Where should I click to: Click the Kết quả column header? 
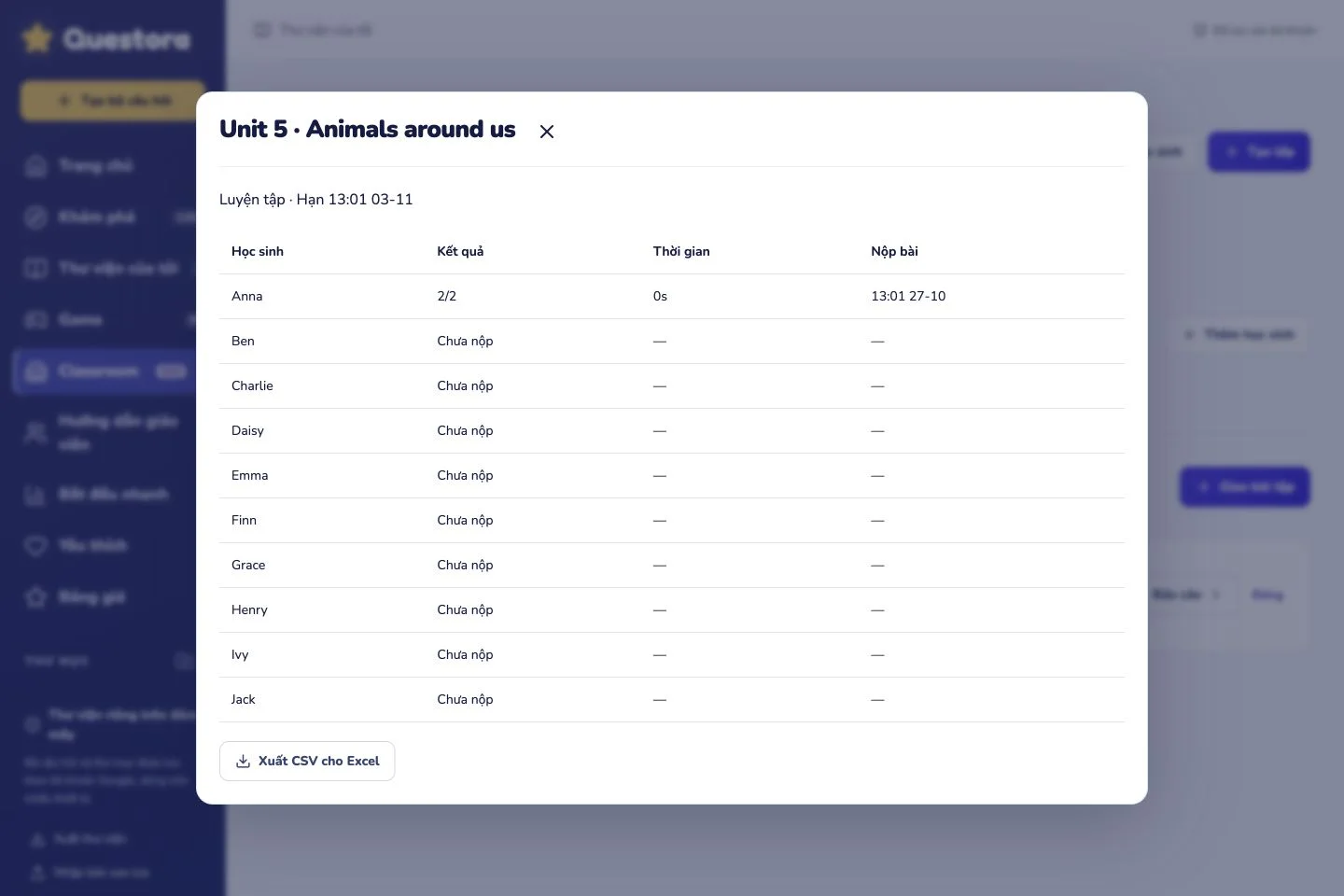coord(460,252)
